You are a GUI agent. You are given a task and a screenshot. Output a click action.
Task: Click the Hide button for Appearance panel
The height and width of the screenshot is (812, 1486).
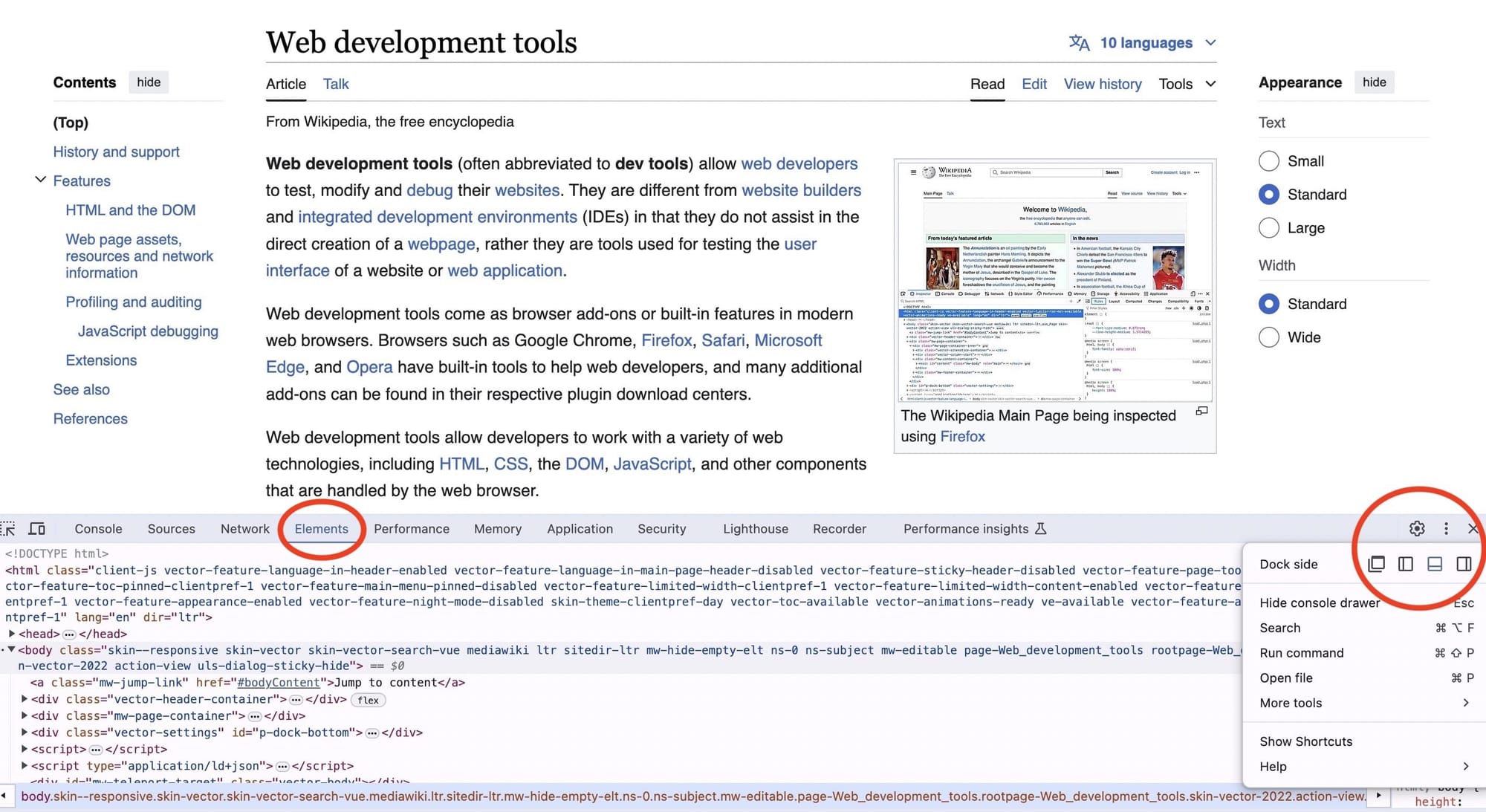(x=1373, y=82)
